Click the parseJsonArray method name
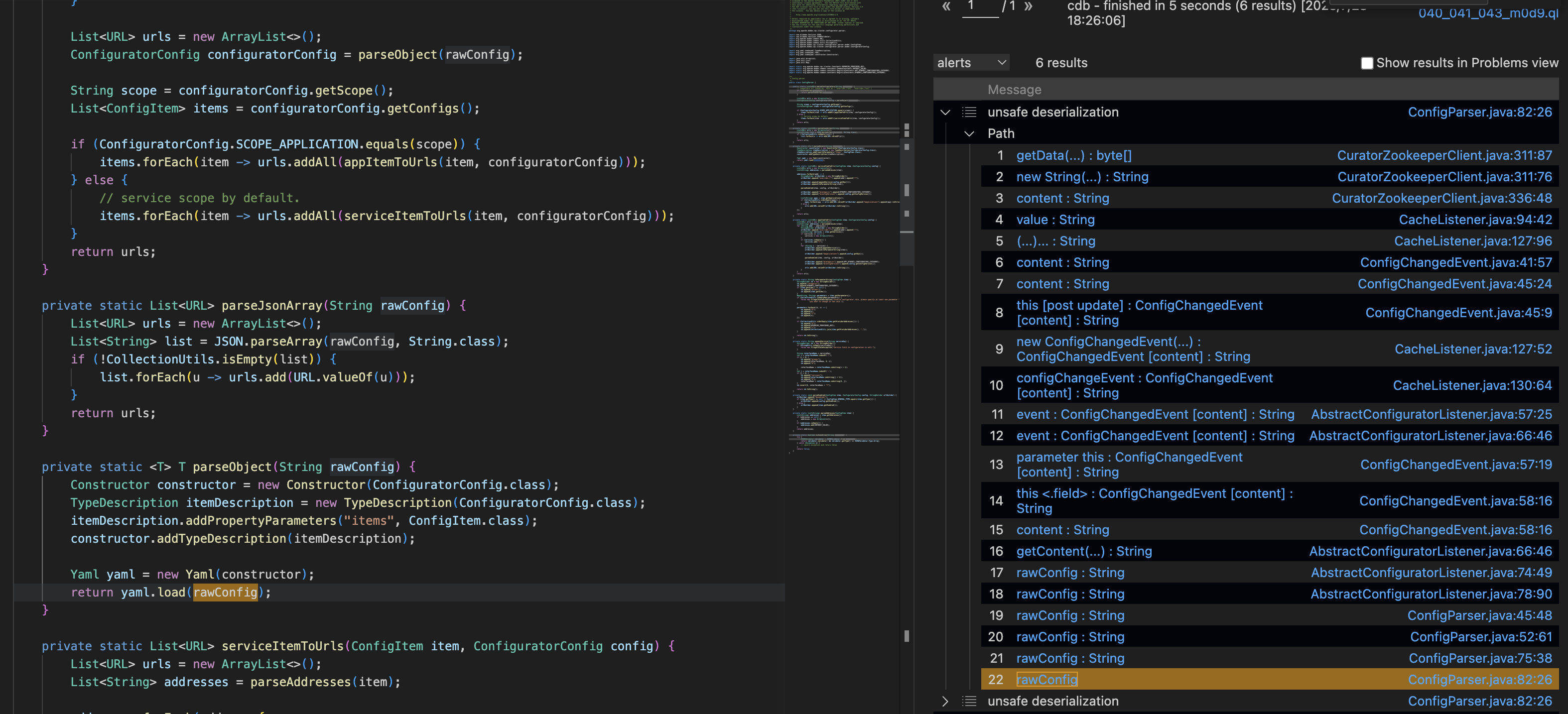The height and width of the screenshot is (714, 1568). pos(271,306)
